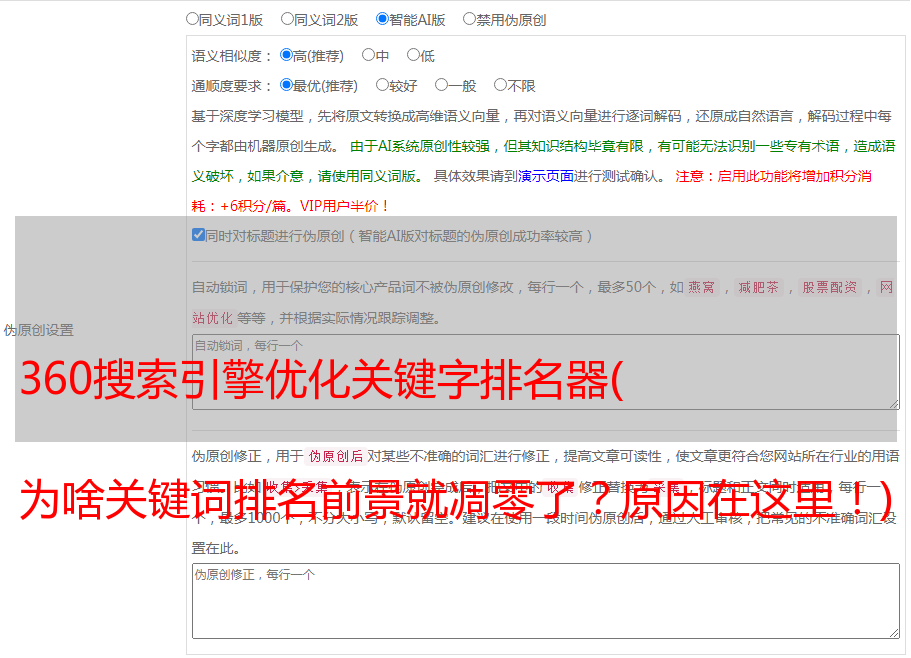Set 语义相似度 to 低
911x658 pixels.
pos(413,55)
